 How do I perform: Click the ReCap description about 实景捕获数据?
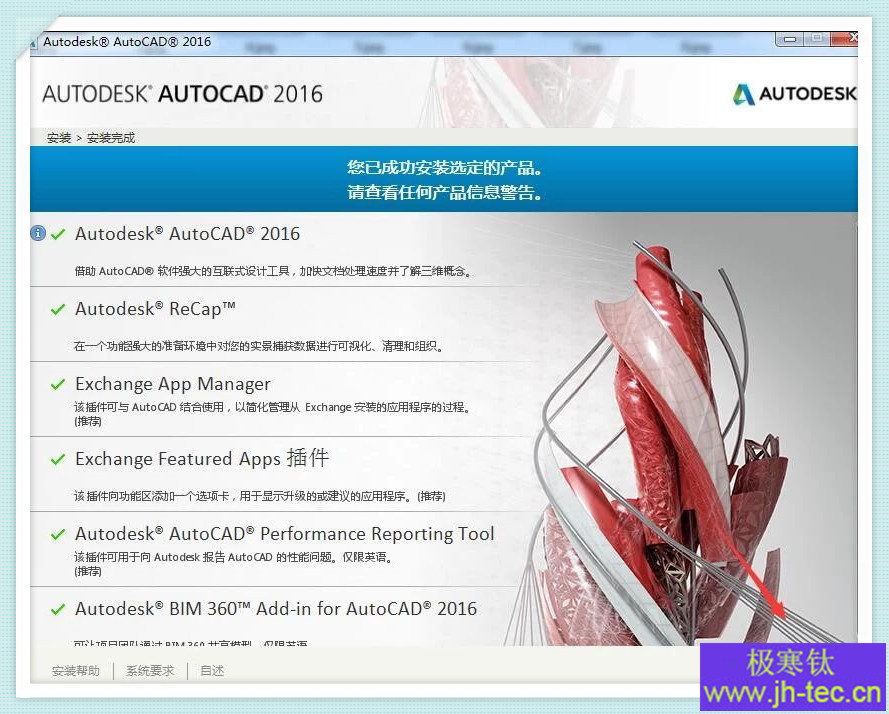click(259, 346)
